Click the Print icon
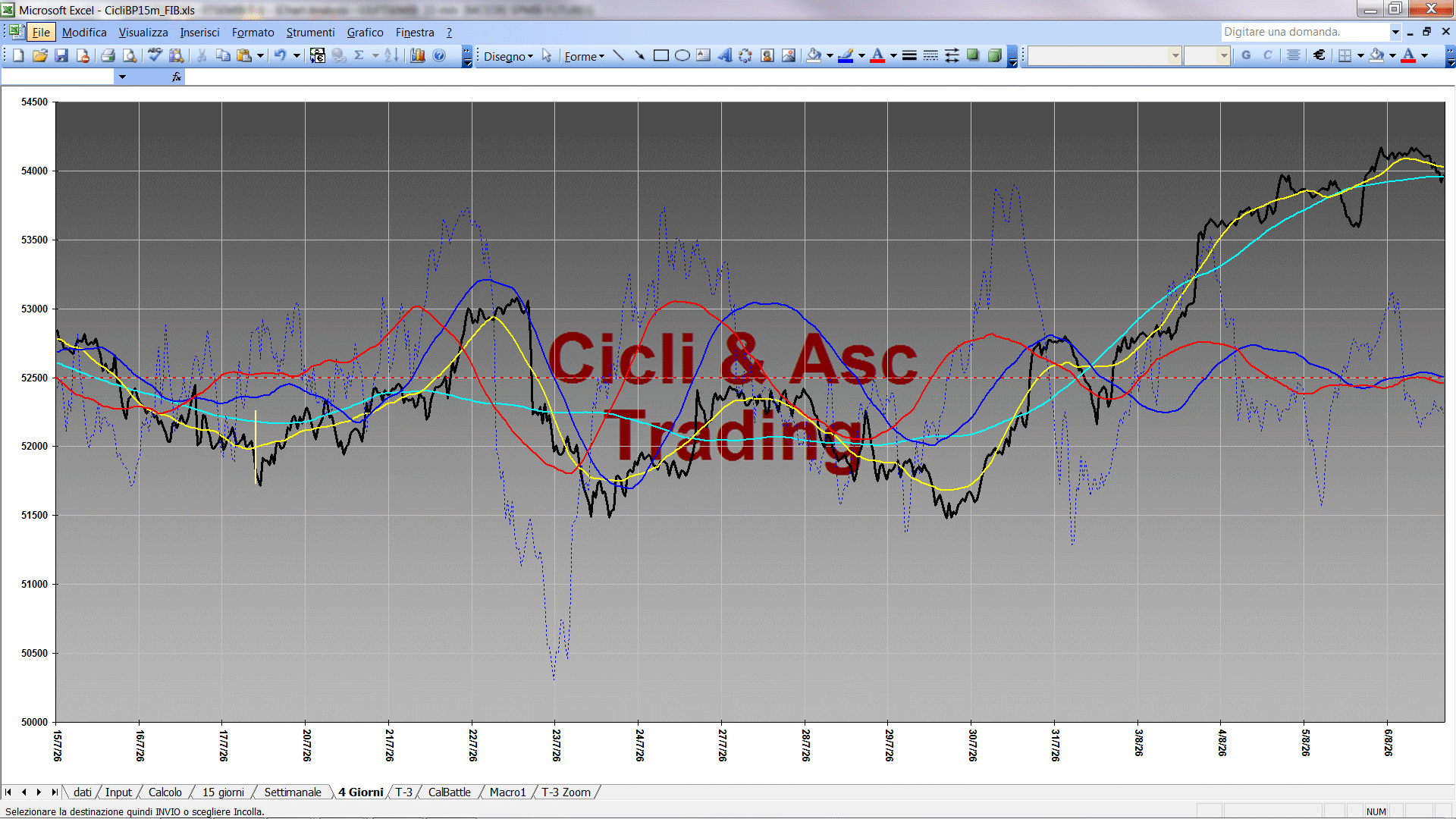 click(108, 55)
